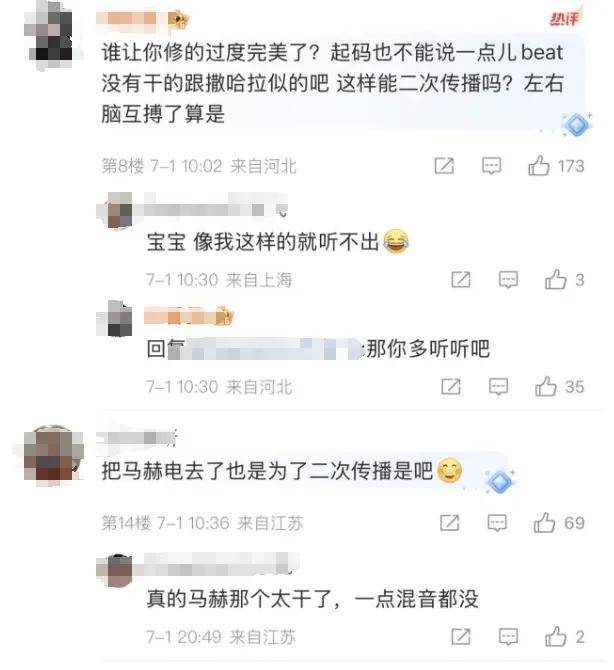Share the 14th floor comment from Jiangsu

click(x=449, y=522)
